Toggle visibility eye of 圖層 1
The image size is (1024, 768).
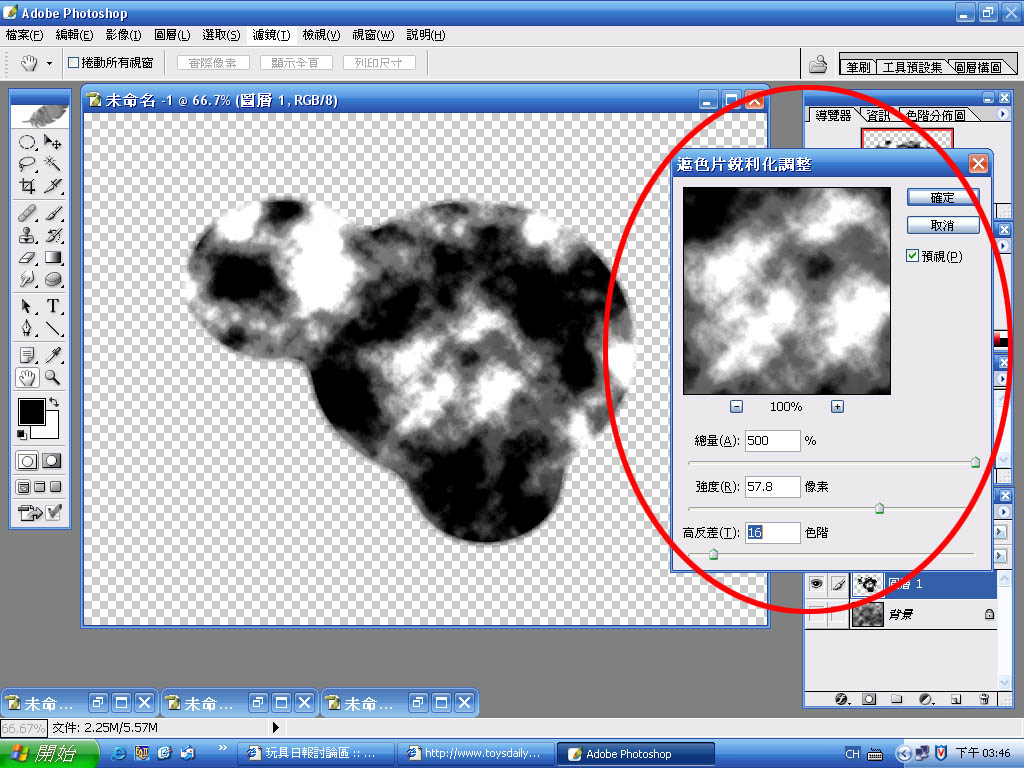click(x=816, y=584)
